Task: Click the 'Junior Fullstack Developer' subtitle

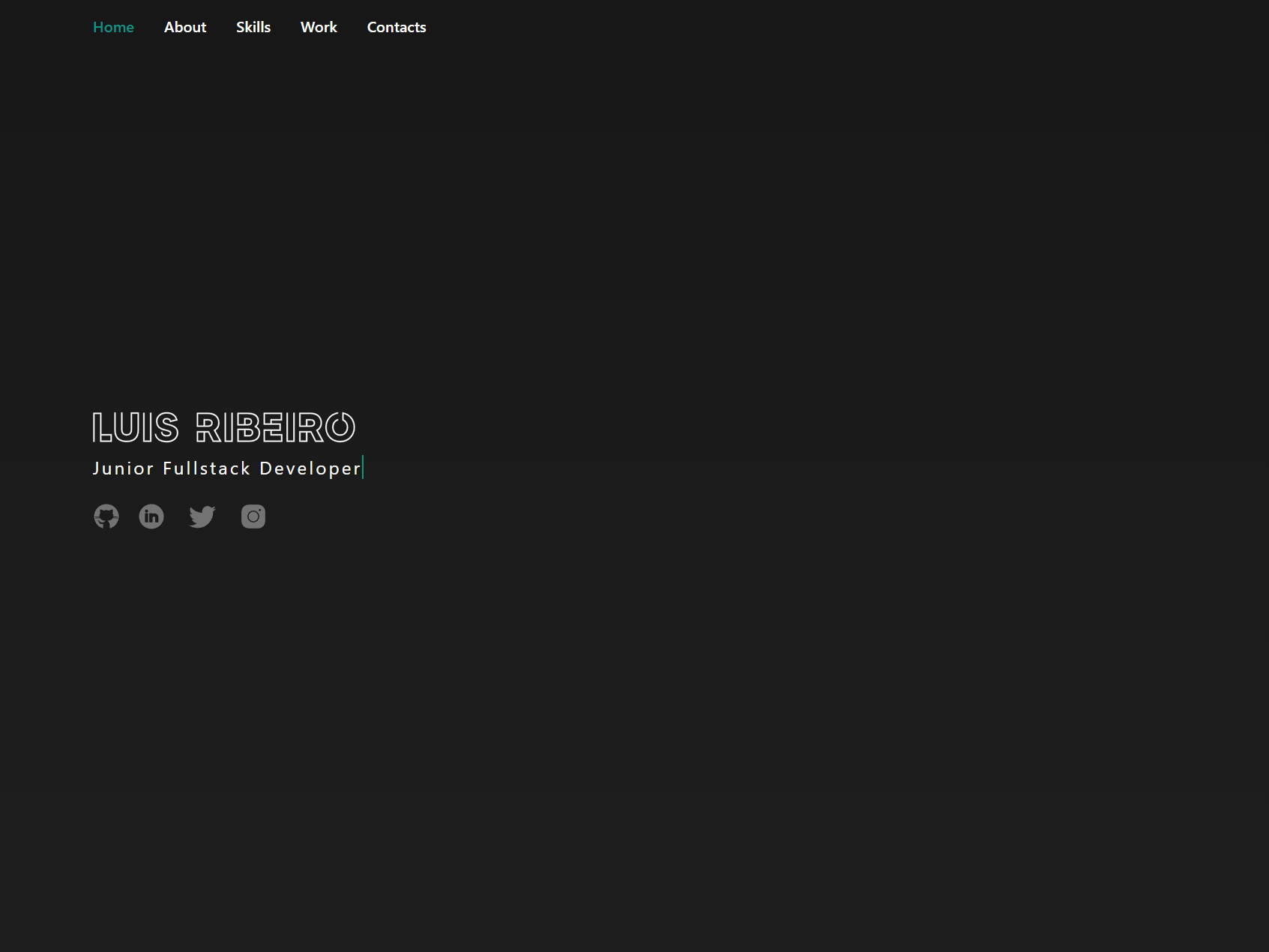Action: (x=227, y=469)
